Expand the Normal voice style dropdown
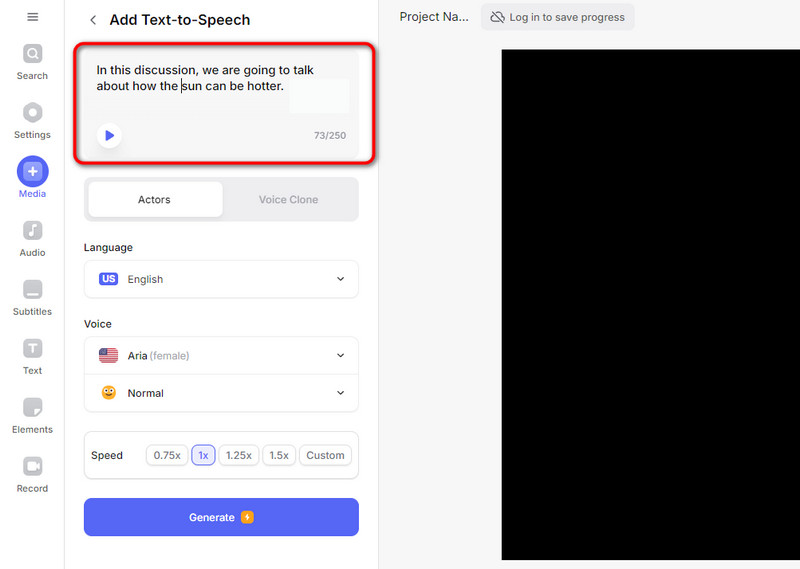800x569 pixels. pyautogui.click(x=221, y=393)
